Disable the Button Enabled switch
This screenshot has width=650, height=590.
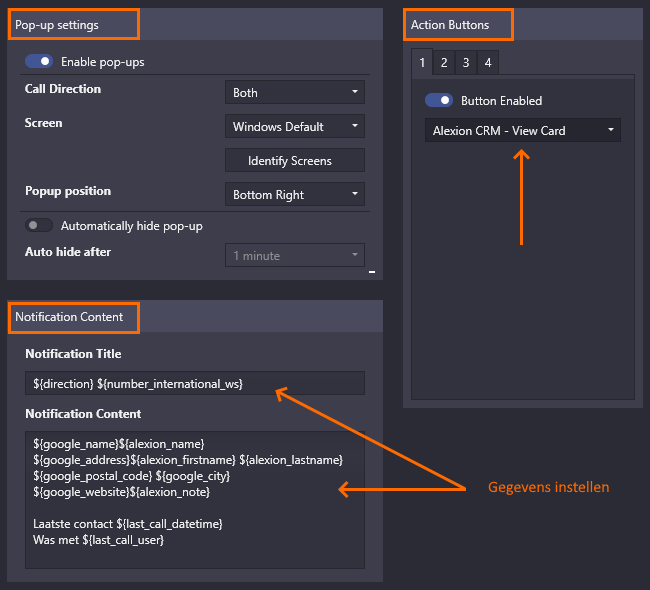tap(439, 100)
